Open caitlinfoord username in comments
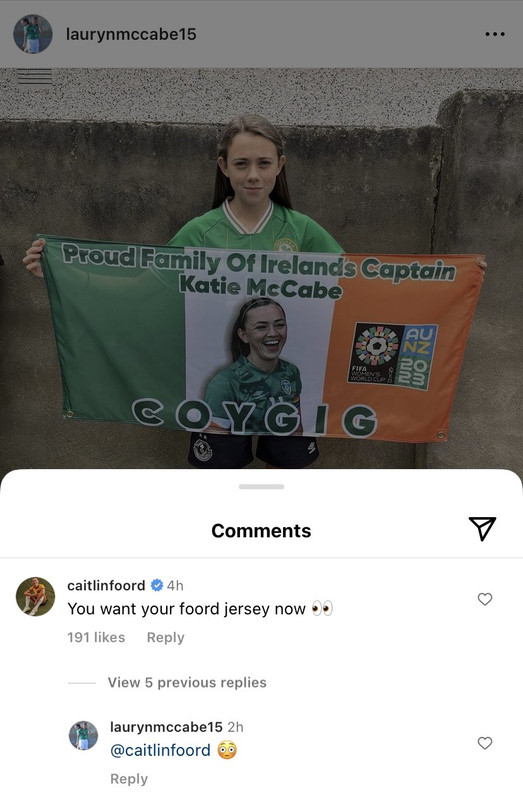 coord(106,585)
